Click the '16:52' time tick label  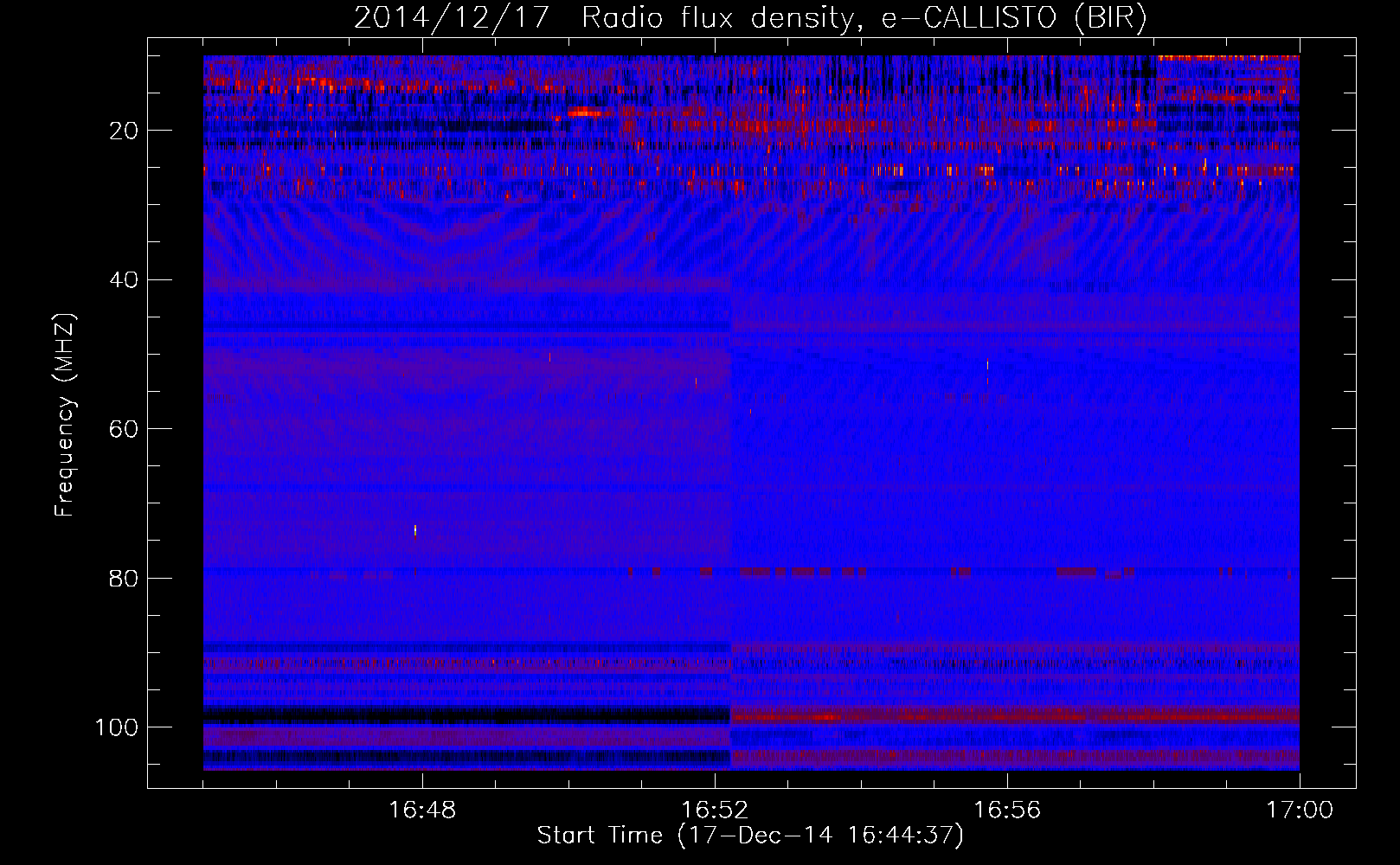pos(715,811)
